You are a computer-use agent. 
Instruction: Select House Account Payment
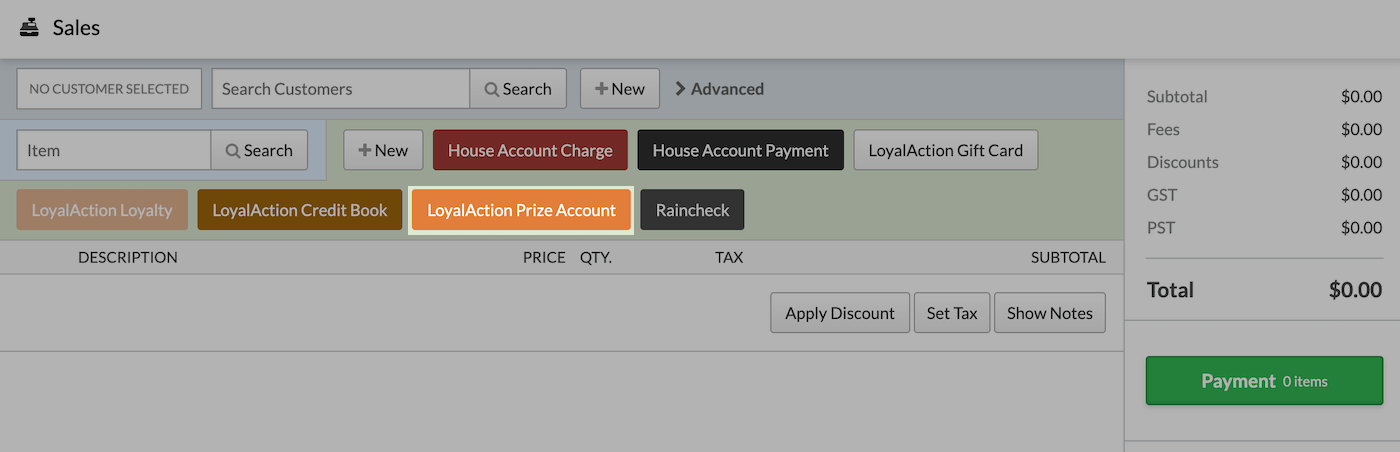coord(741,150)
